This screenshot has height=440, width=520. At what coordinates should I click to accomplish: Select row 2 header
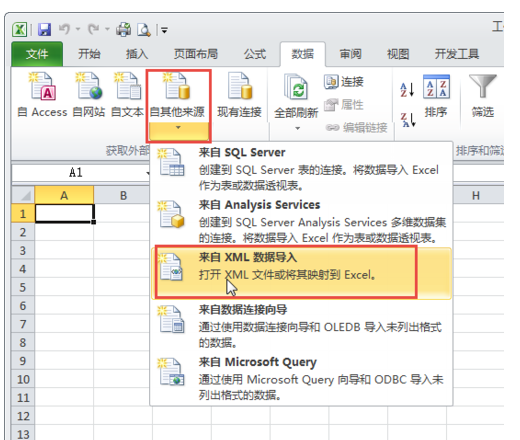pos(23,232)
